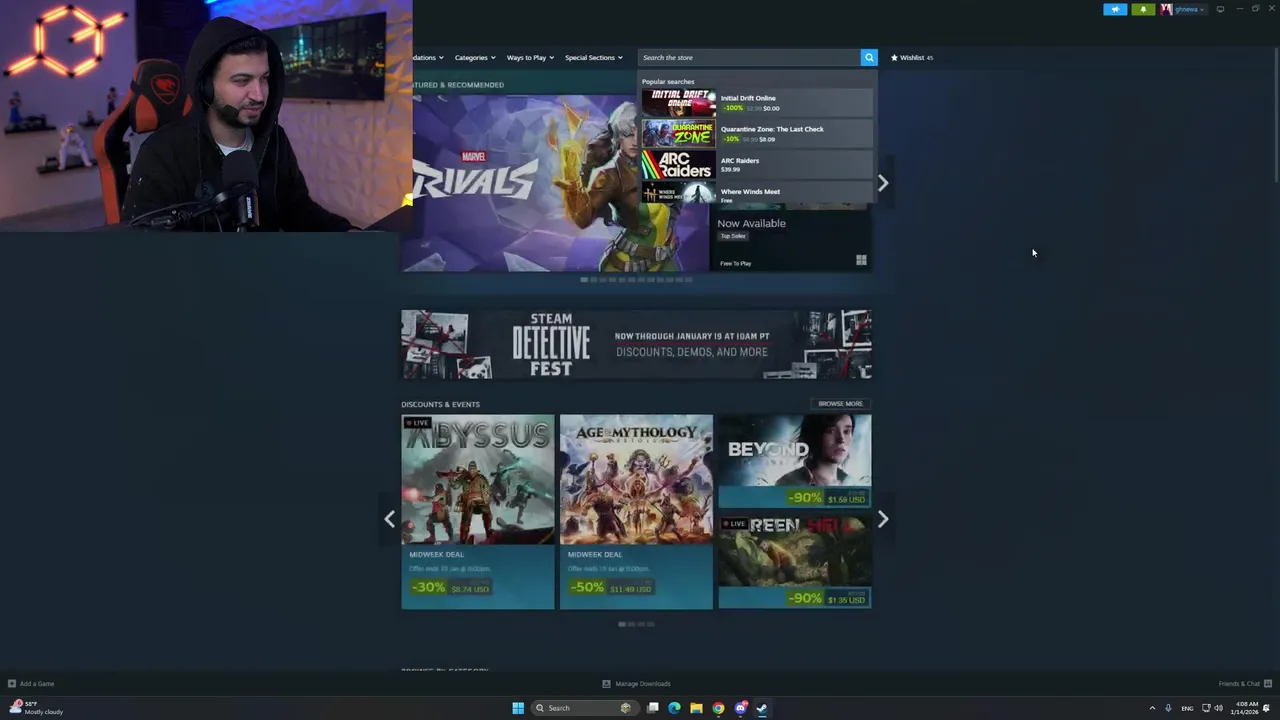
Task: Click the Now Available text
Action: pos(751,223)
